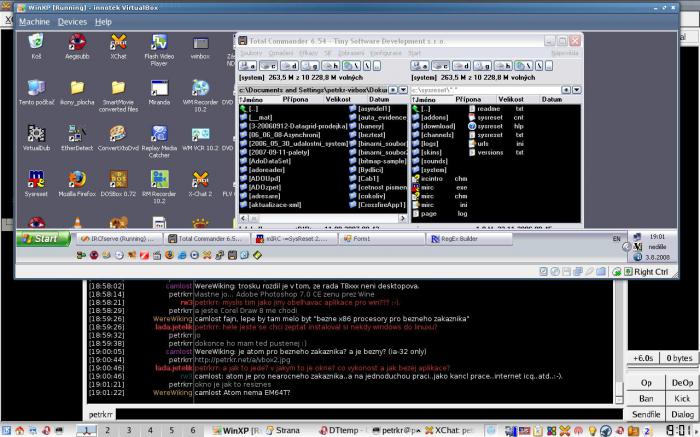The image size is (700, 437).
Task: Select drive g in right Total Commander panel
Action: pyautogui.click(x=482, y=66)
